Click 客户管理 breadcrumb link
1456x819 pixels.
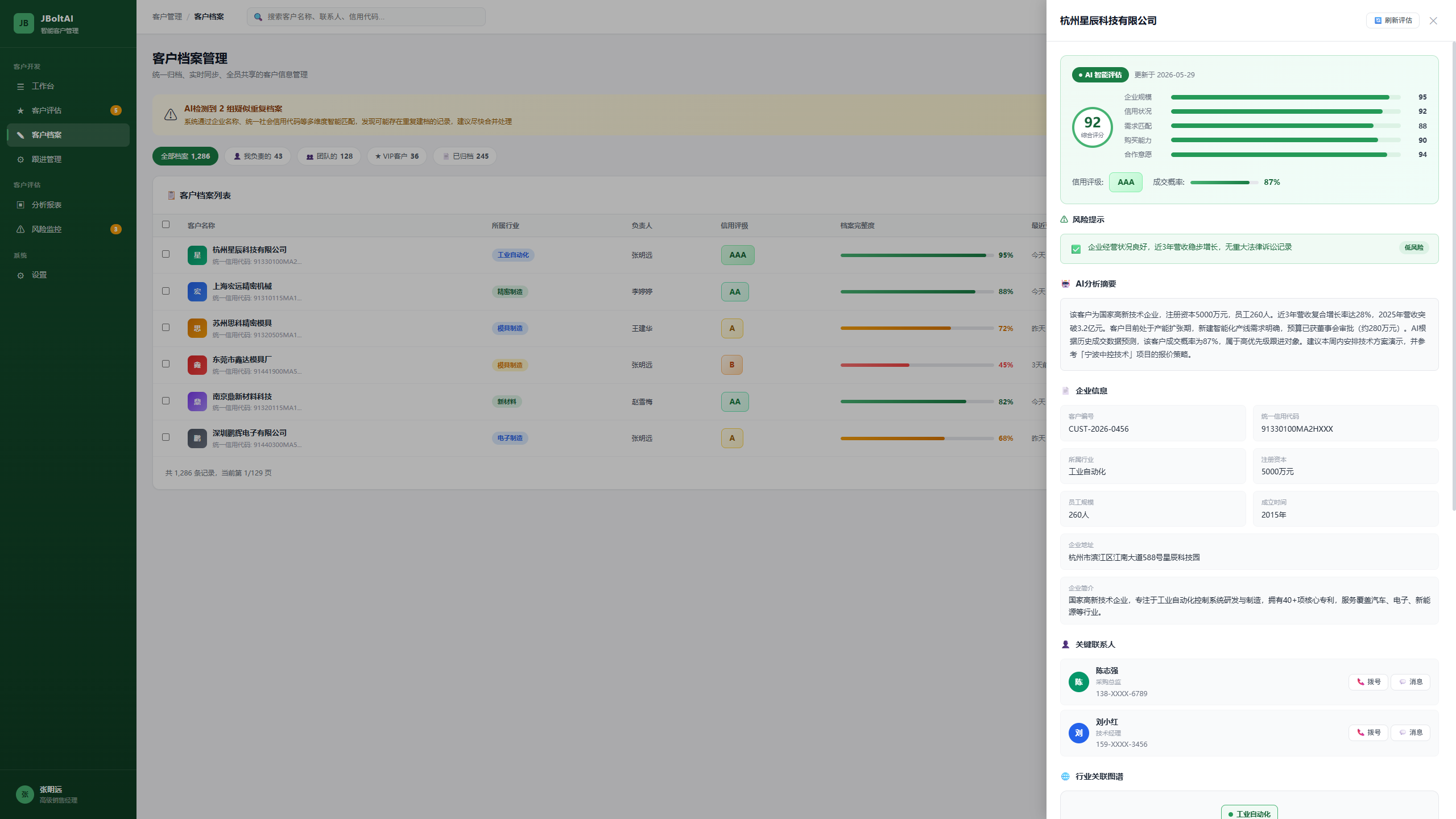167,17
